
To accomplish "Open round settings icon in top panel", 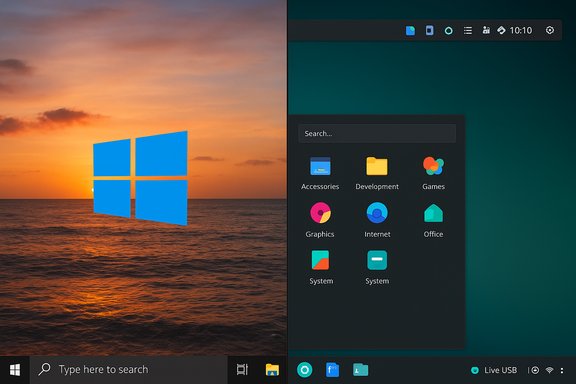I will tap(550, 30).
